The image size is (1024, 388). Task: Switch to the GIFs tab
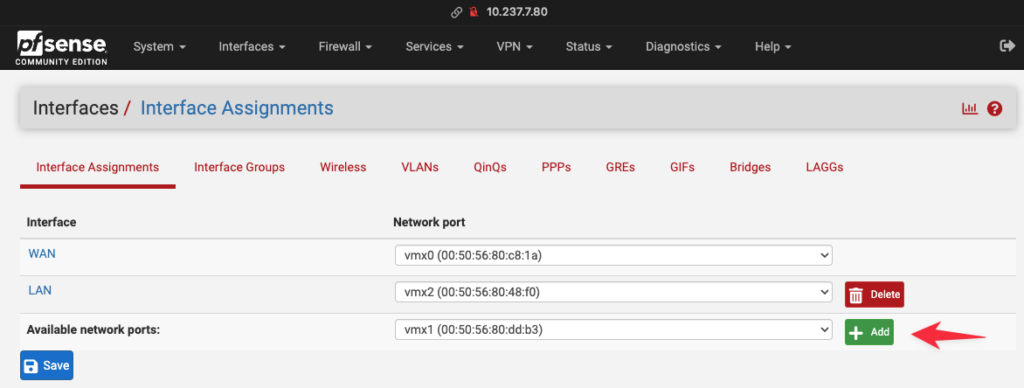pos(682,167)
